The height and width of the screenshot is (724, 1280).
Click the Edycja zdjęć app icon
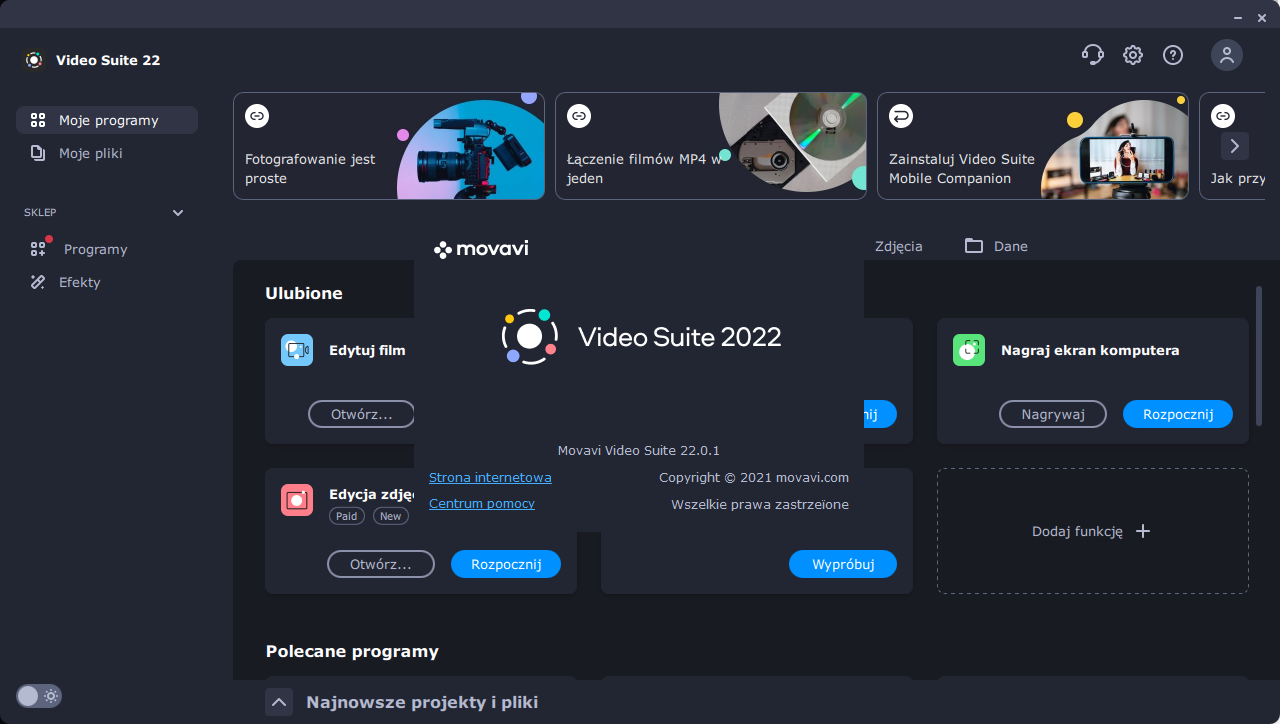pos(297,500)
